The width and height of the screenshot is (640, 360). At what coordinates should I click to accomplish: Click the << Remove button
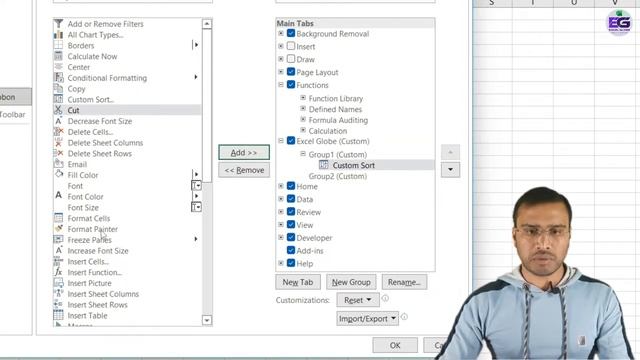[244, 170]
